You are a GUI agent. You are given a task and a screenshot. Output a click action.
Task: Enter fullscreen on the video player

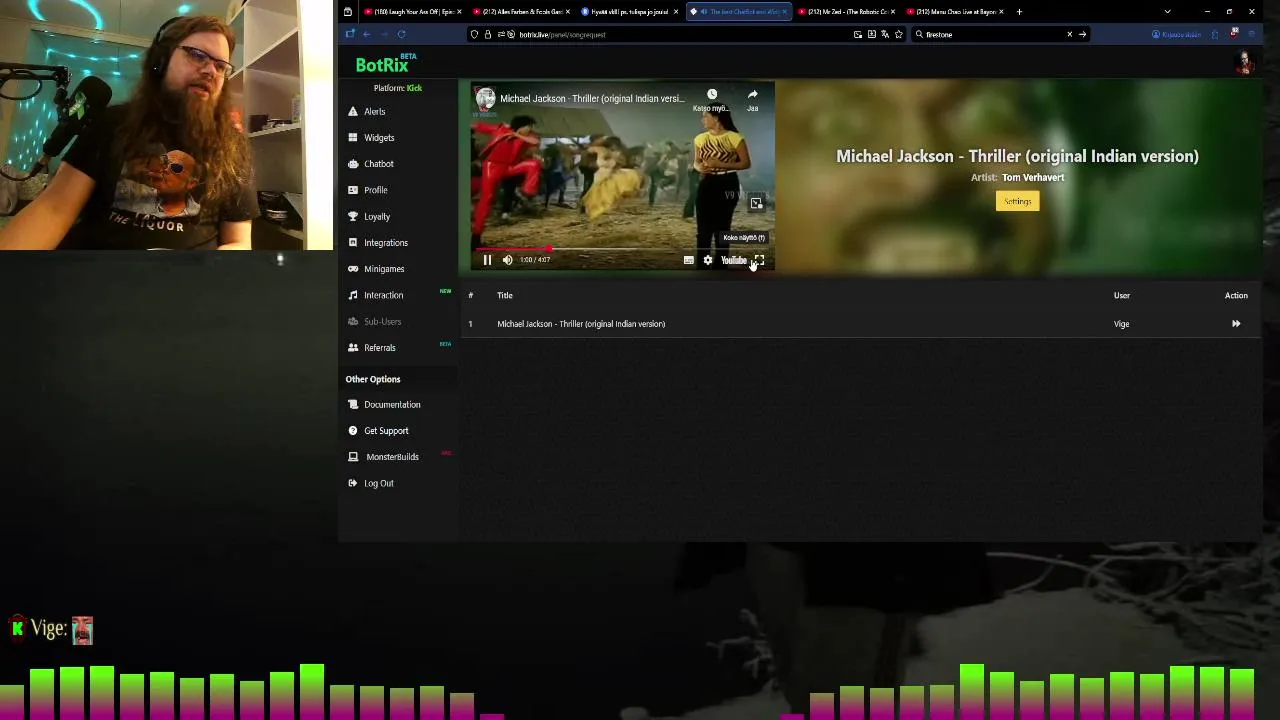click(759, 260)
